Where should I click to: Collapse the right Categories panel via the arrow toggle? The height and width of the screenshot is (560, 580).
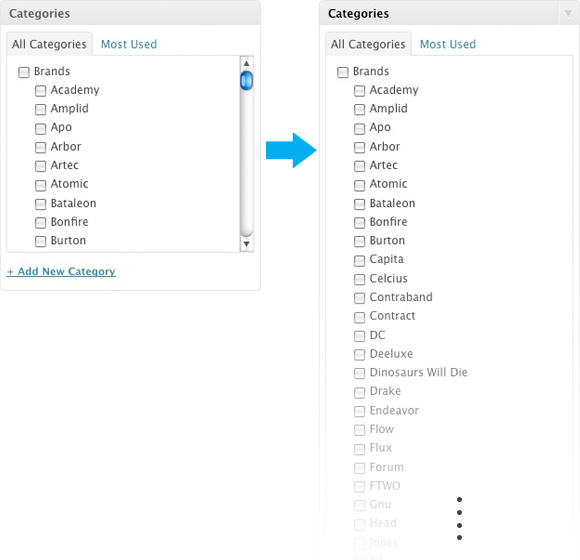[568, 14]
